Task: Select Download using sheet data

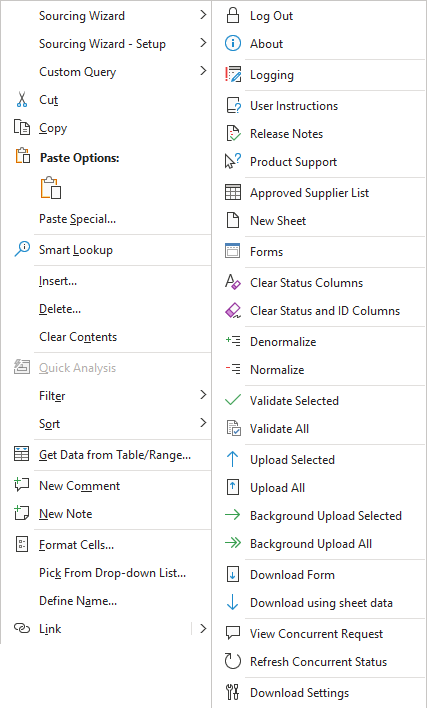Action: pos(319,602)
